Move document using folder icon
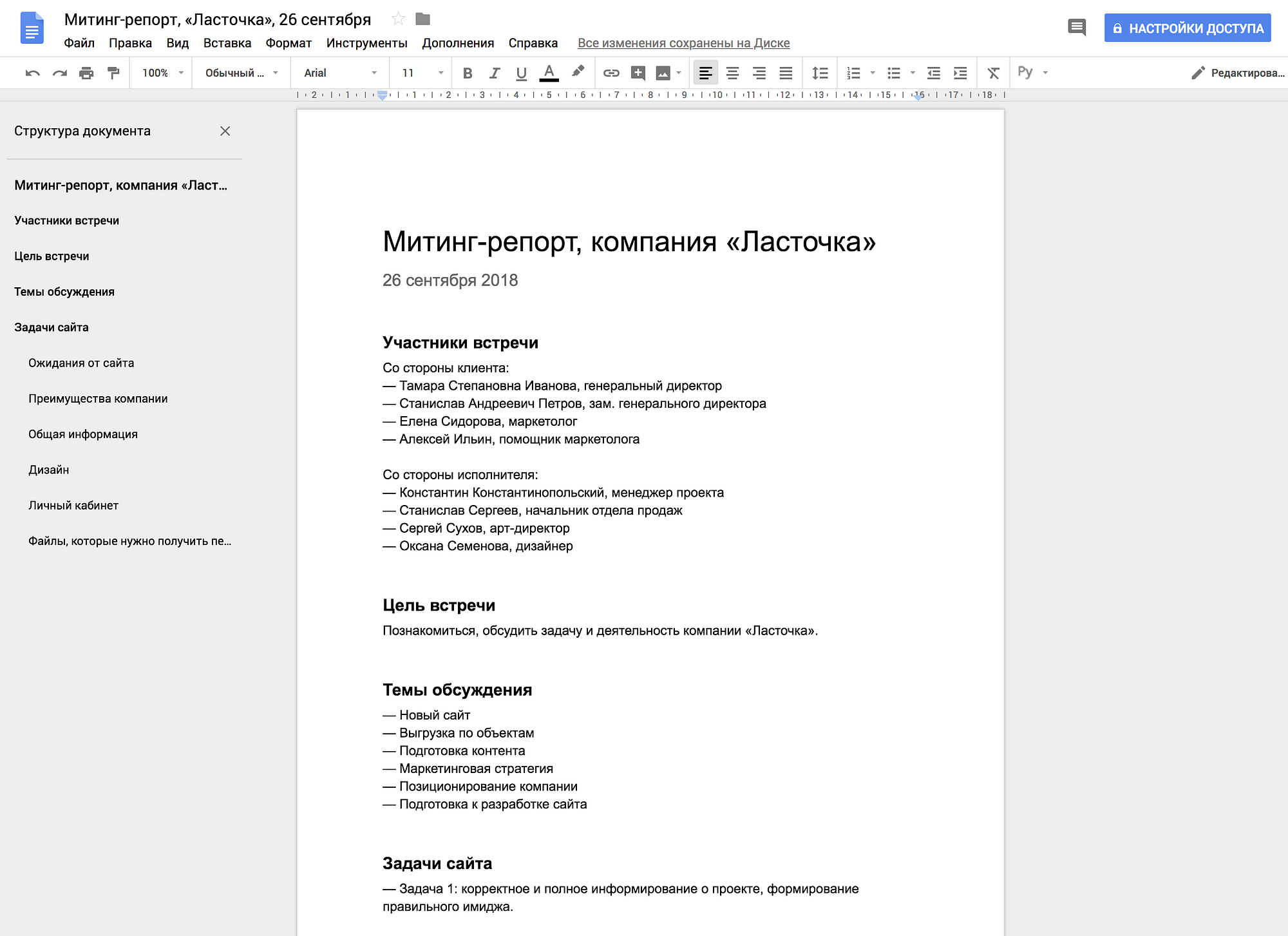This screenshot has width=1288, height=936. tap(422, 19)
